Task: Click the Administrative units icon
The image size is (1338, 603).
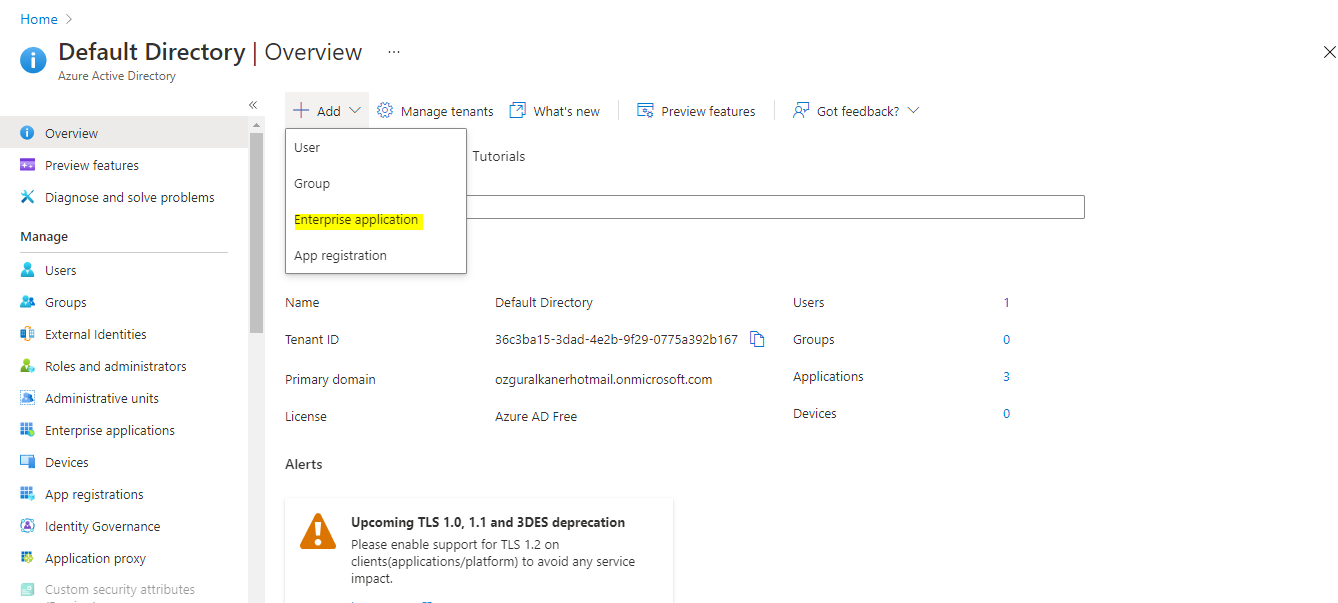Action: [x=27, y=398]
